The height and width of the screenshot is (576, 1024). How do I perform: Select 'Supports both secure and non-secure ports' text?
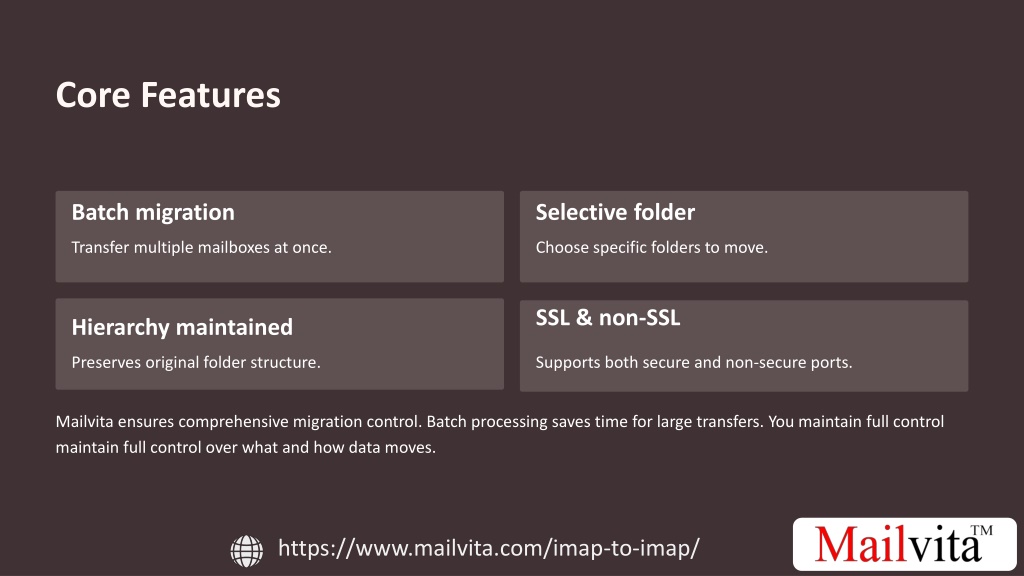[x=694, y=362]
